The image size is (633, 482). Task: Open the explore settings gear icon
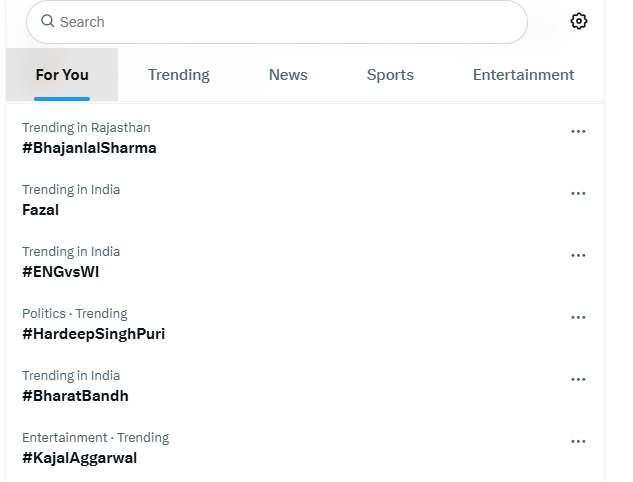[x=578, y=21]
